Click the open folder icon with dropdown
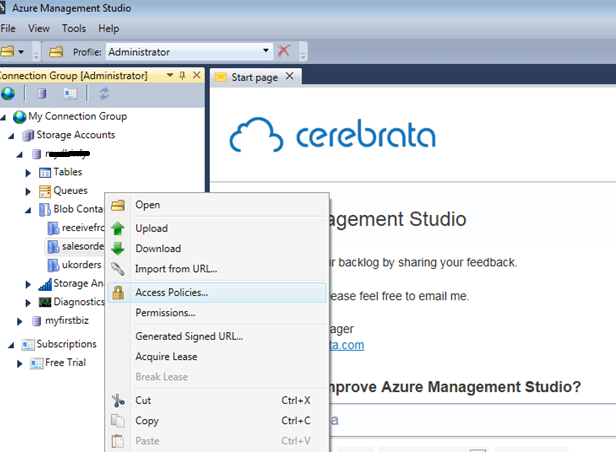 (7, 51)
